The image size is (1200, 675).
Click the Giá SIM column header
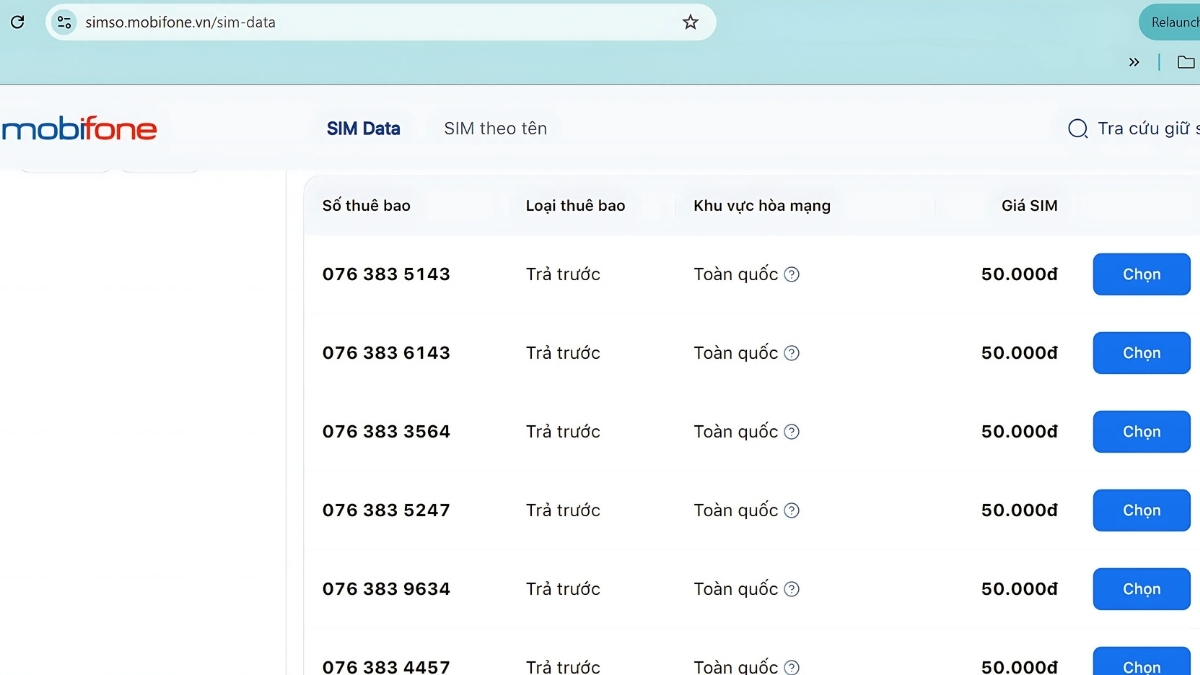[1029, 206]
